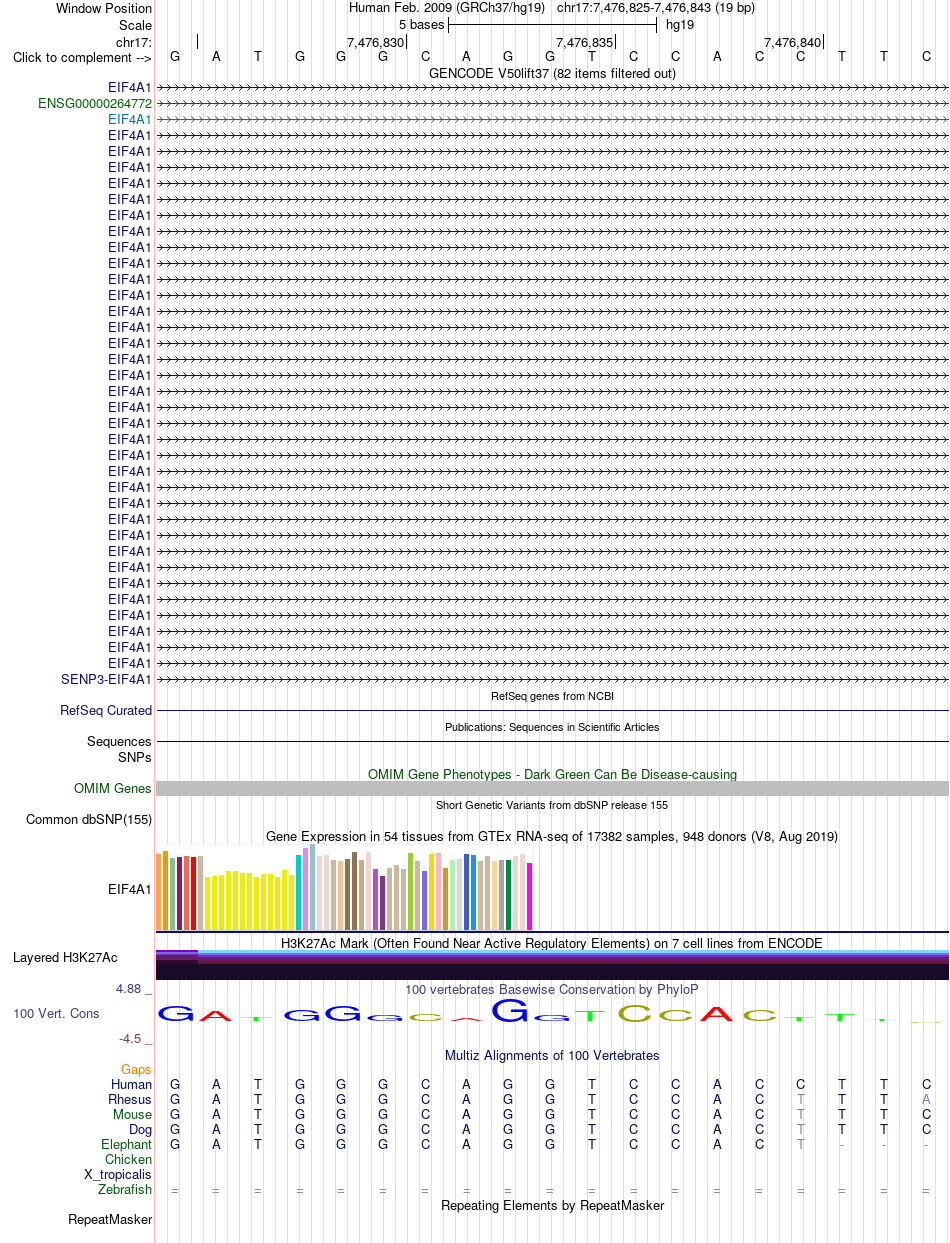Open 'Publications: Sequences in Scientific Articles' title

point(552,727)
